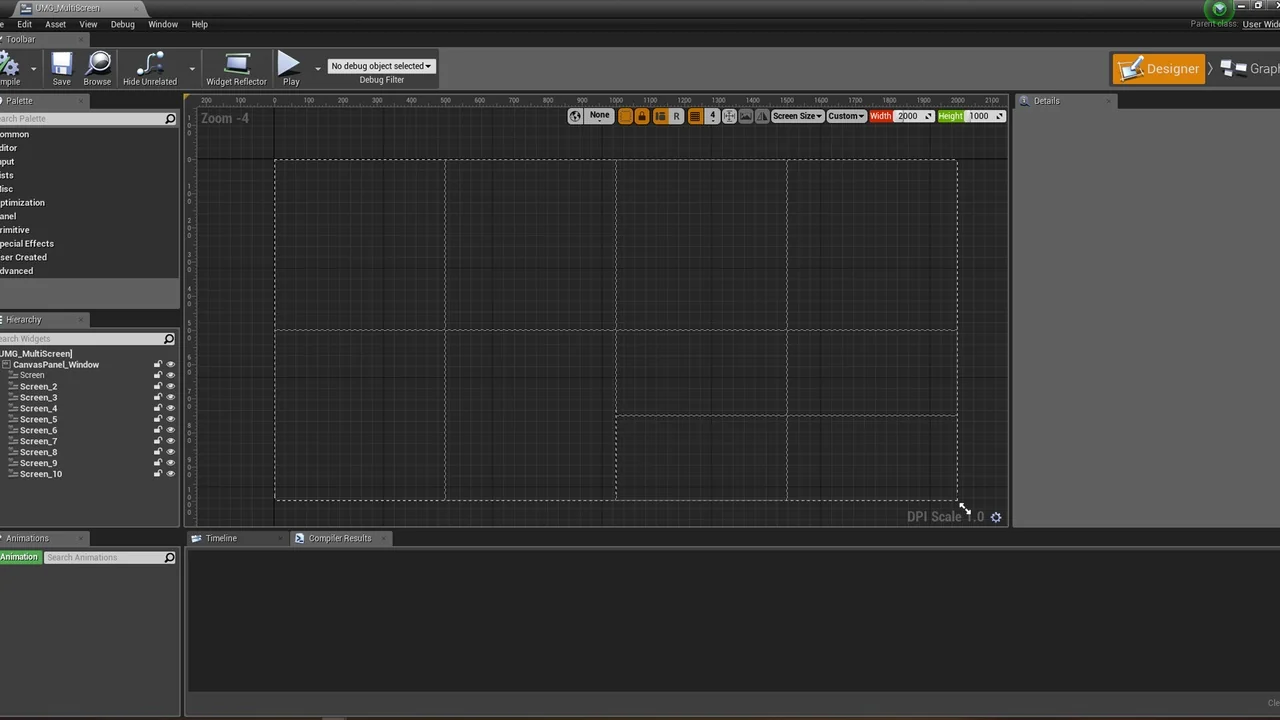Open the Debug menu
Viewport: 1280px width, 720px height.
(122, 24)
